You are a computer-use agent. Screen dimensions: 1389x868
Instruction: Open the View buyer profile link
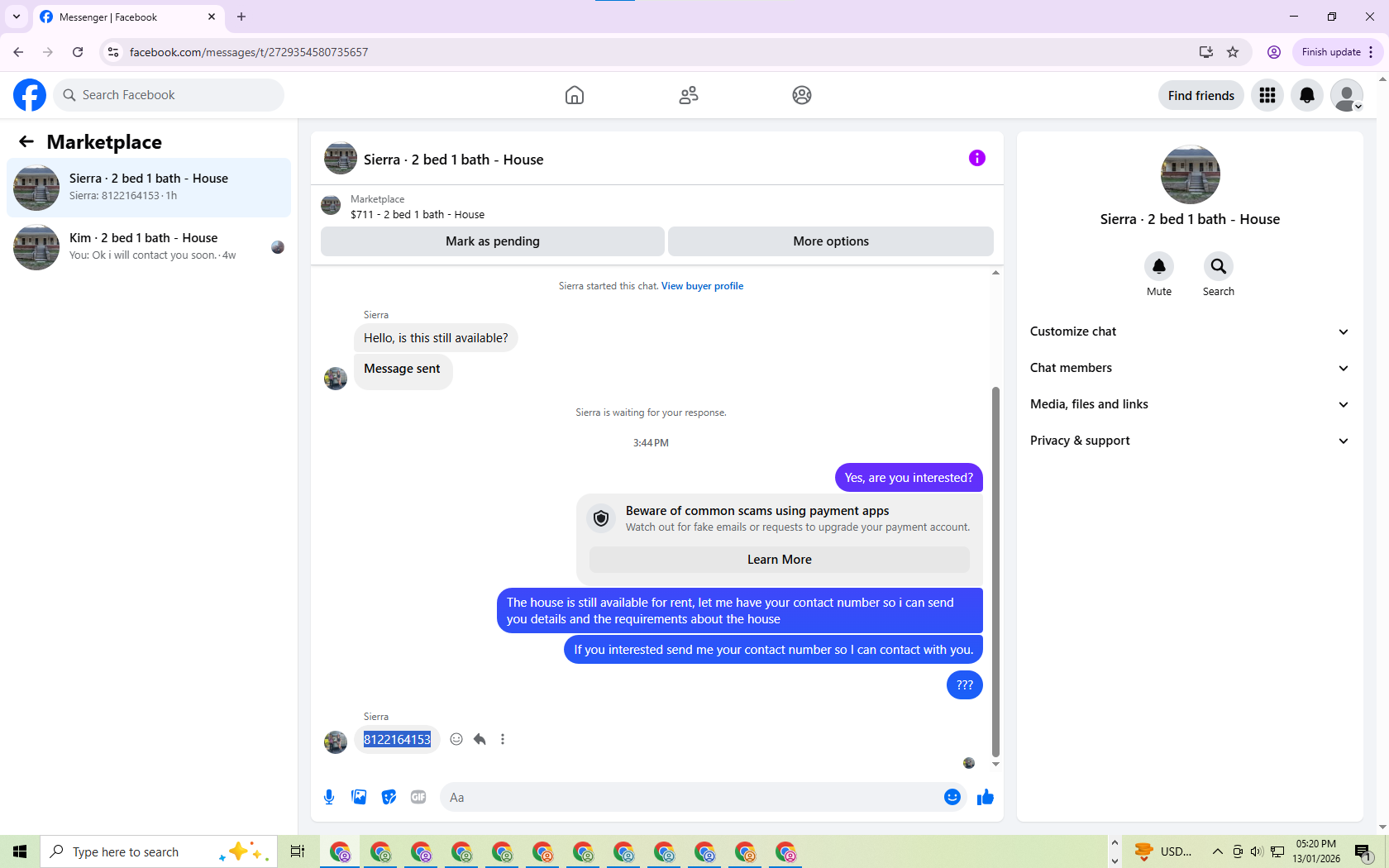click(x=702, y=286)
